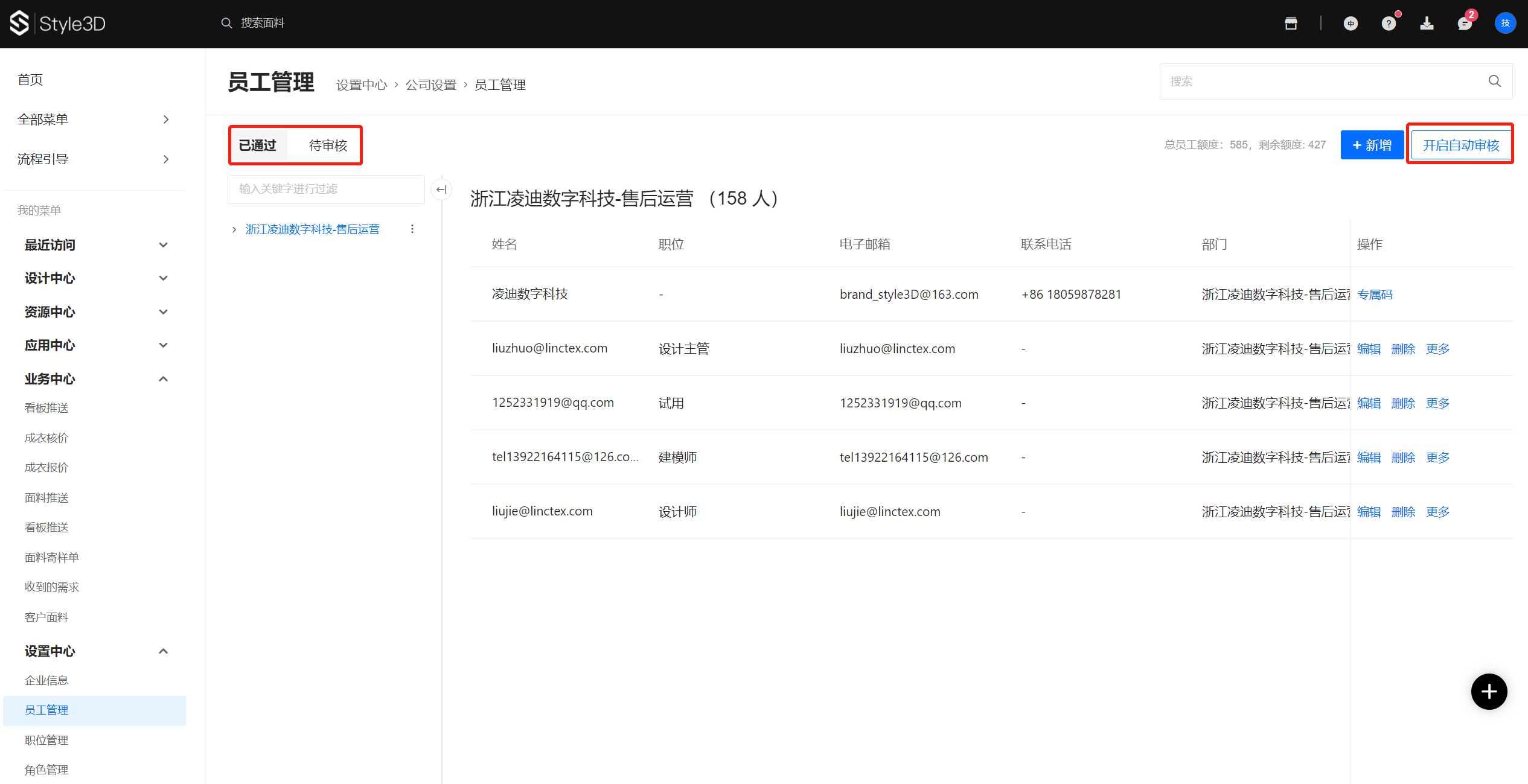1528x784 pixels.
Task: Click the user avatar icon
Action: click(1505, 24)
